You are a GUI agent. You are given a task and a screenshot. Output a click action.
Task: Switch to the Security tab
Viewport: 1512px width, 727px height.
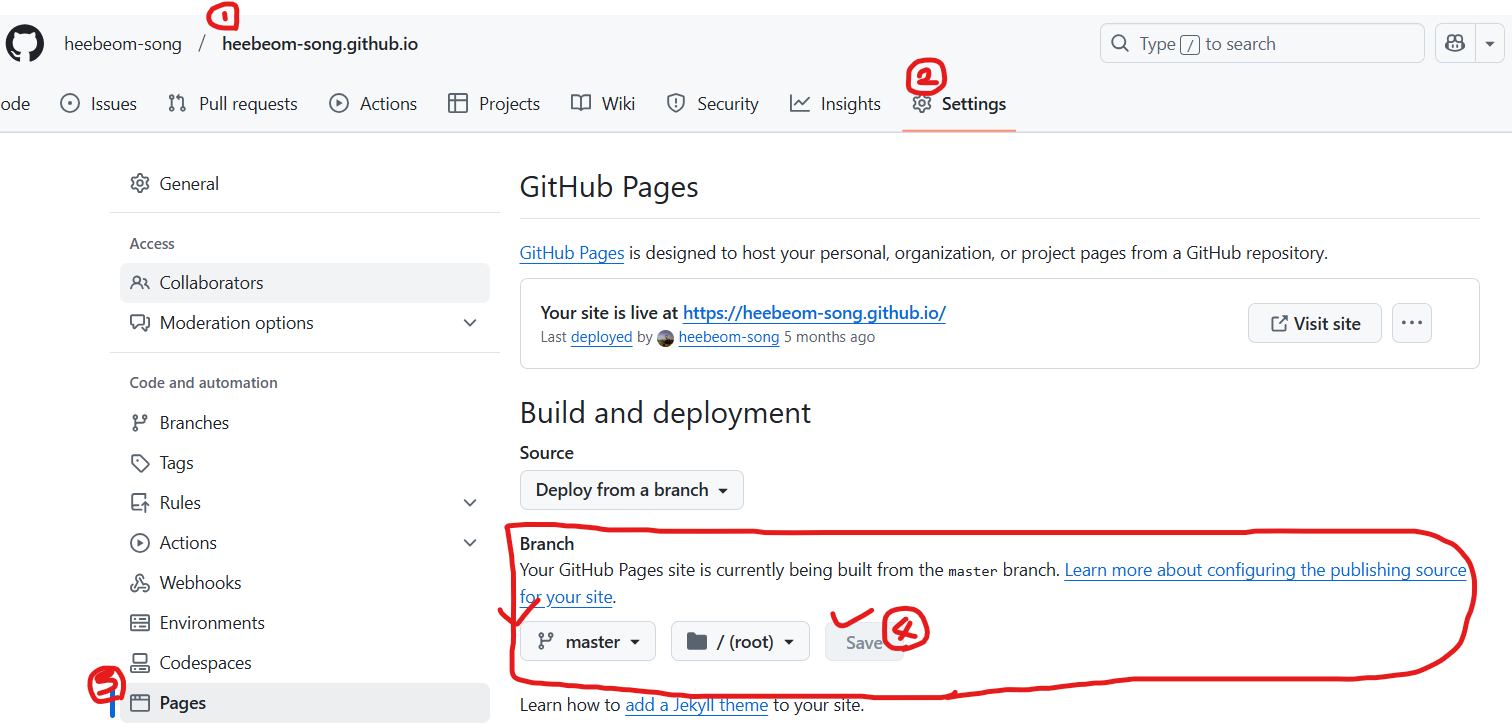(x=713, y=104)
